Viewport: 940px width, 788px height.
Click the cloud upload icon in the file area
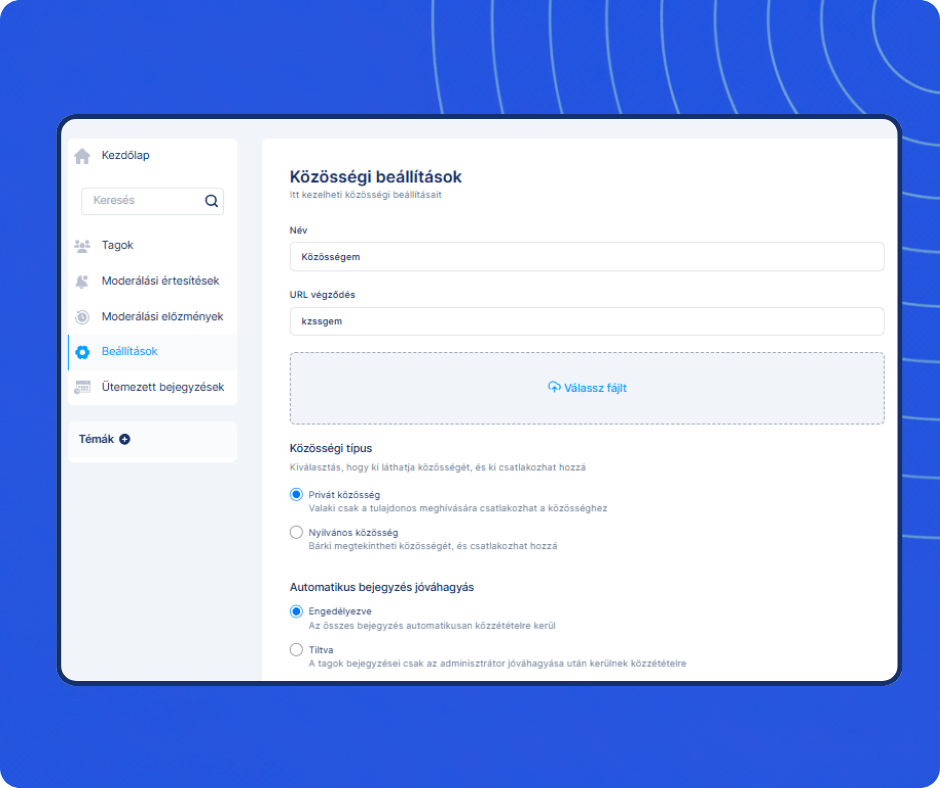(x=554, y=387)
